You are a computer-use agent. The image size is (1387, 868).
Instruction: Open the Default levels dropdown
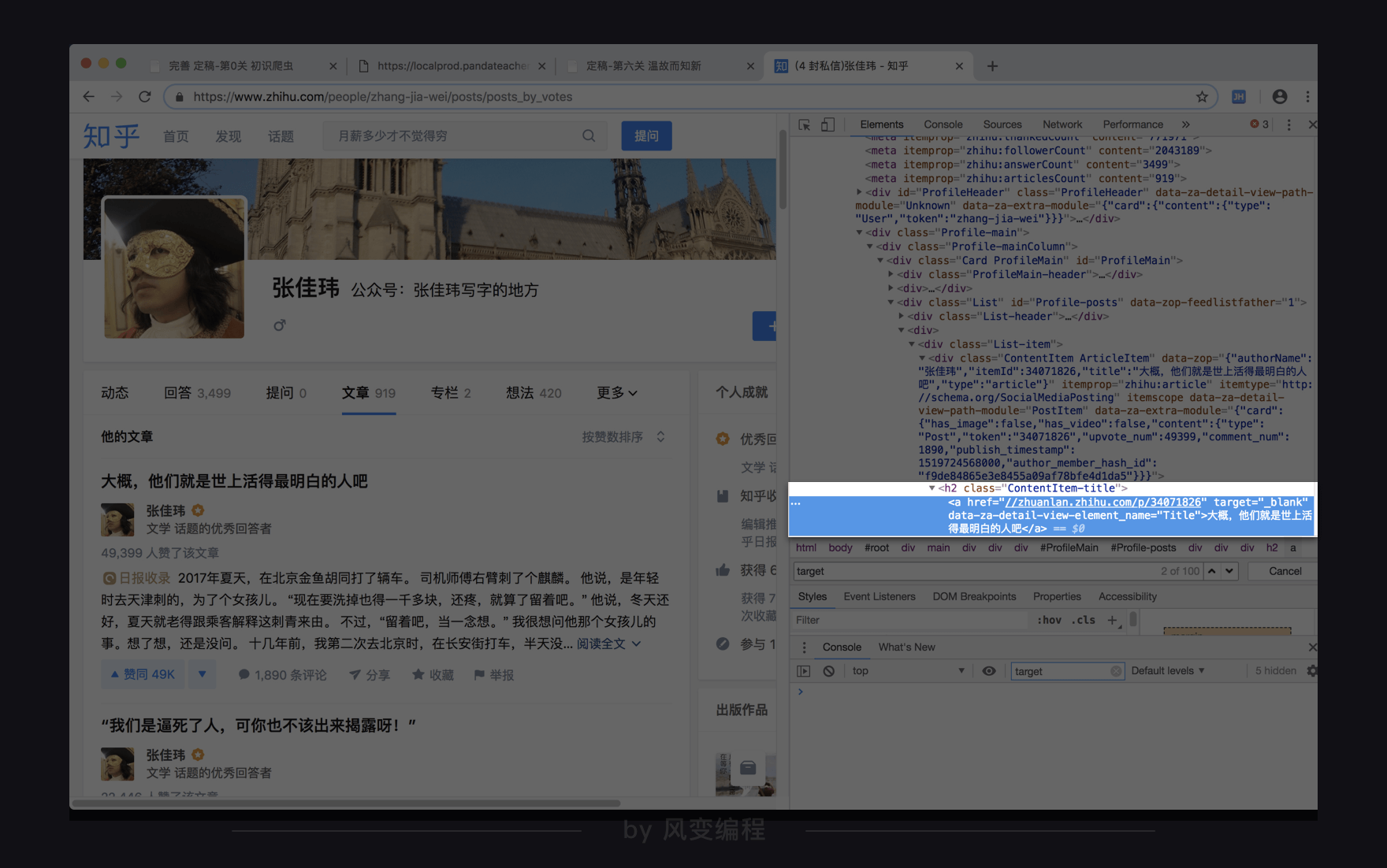pyautogui.click(x=1167, y=670)
